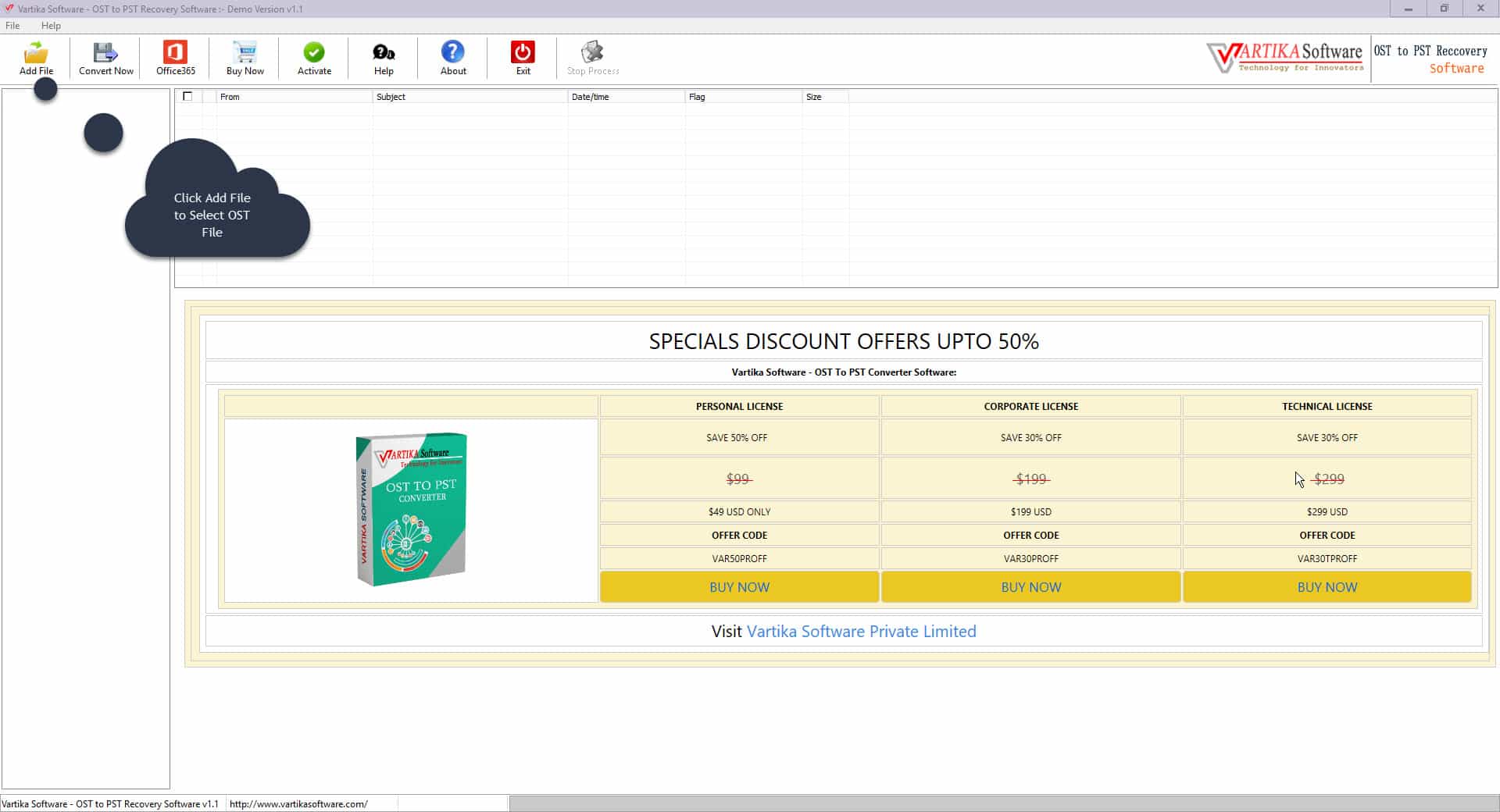Click the $49 USD ONLY price
This screenshot has width=1500, height=812.
click(x=739, y=512)
